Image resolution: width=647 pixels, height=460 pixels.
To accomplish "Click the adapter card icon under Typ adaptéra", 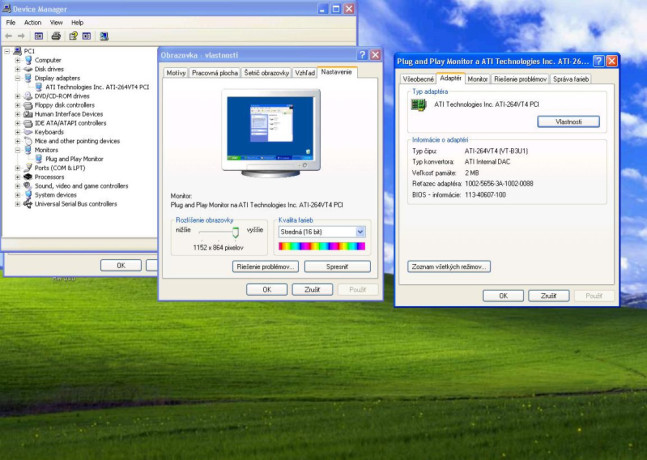I will pyautogui.click(x=418, y=105).
